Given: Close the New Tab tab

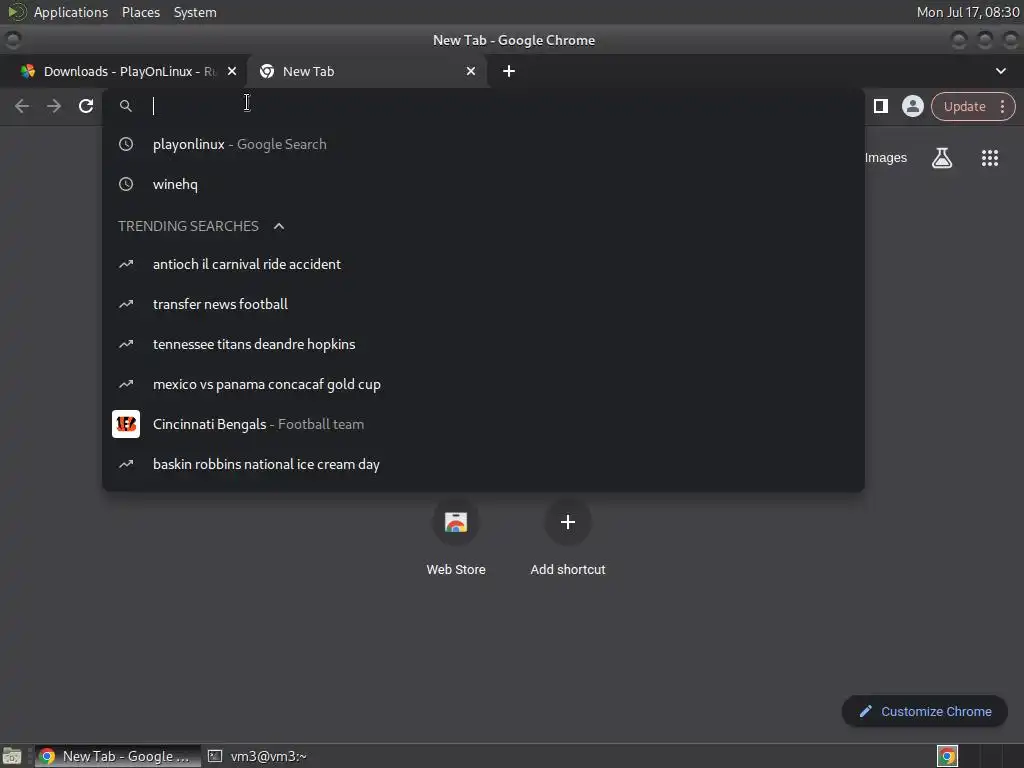Looking at the screenshot, I should (470, 71).
